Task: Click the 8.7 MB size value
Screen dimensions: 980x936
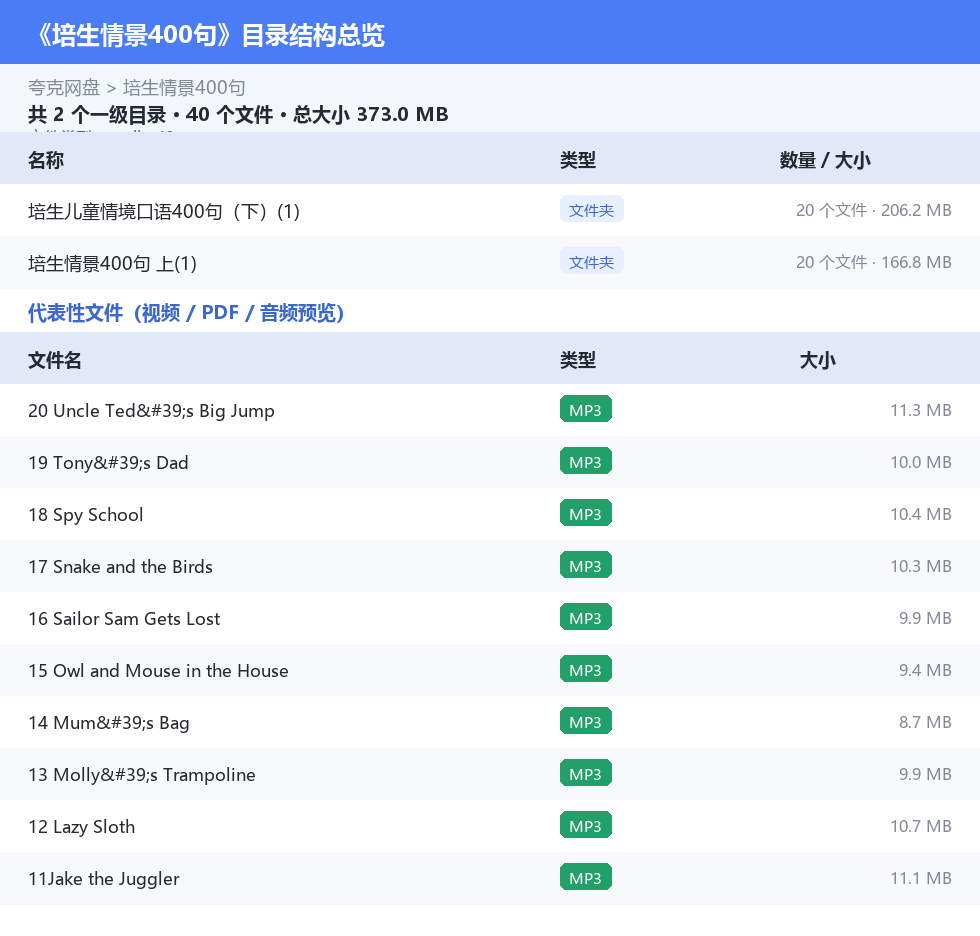Action: click(x=925, y=722)
